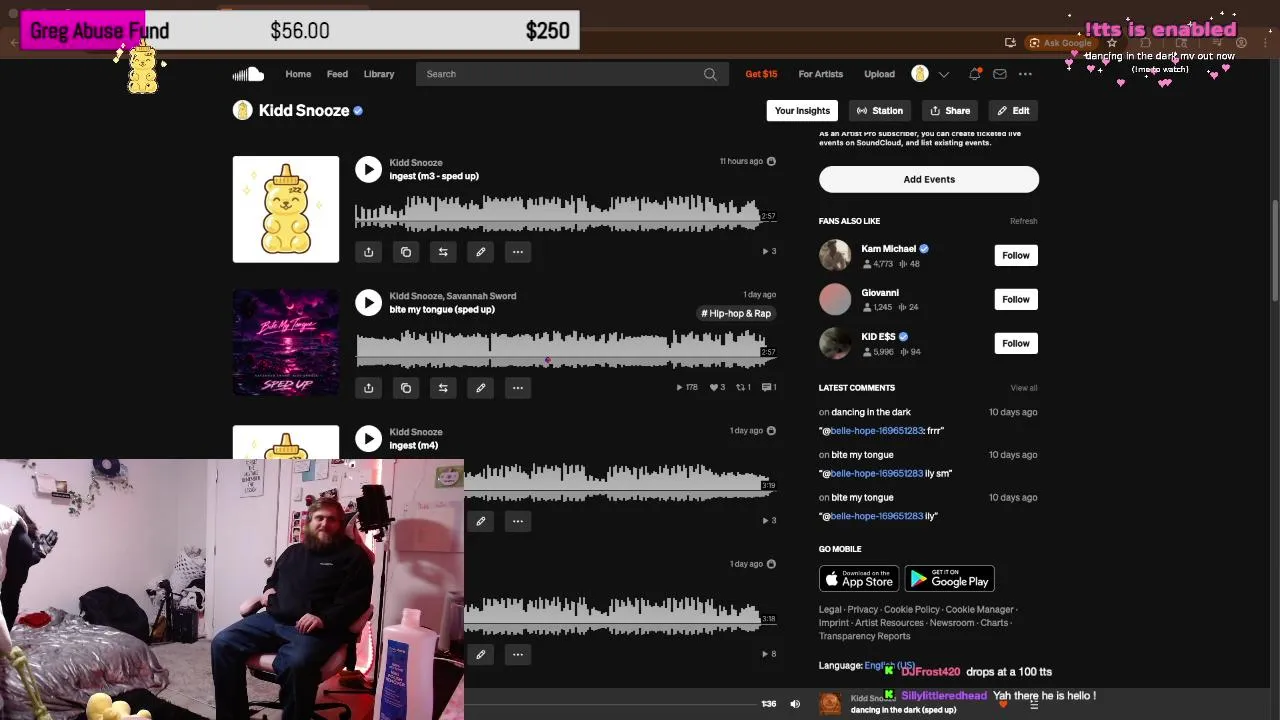Click the profile avatar in top navigation
The width and height of the screenshot is (1280, 720).
tap(920, 74)
